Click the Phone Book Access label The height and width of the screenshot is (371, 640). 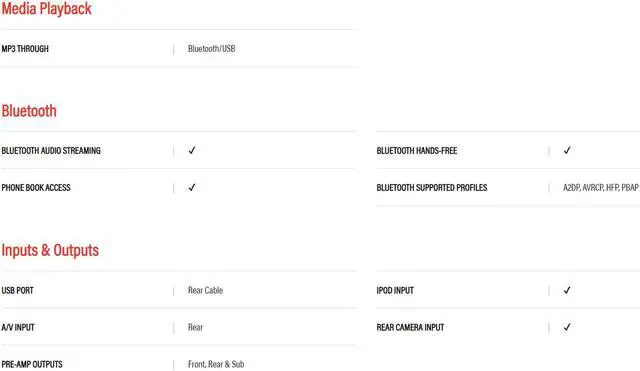pos(36,188)
